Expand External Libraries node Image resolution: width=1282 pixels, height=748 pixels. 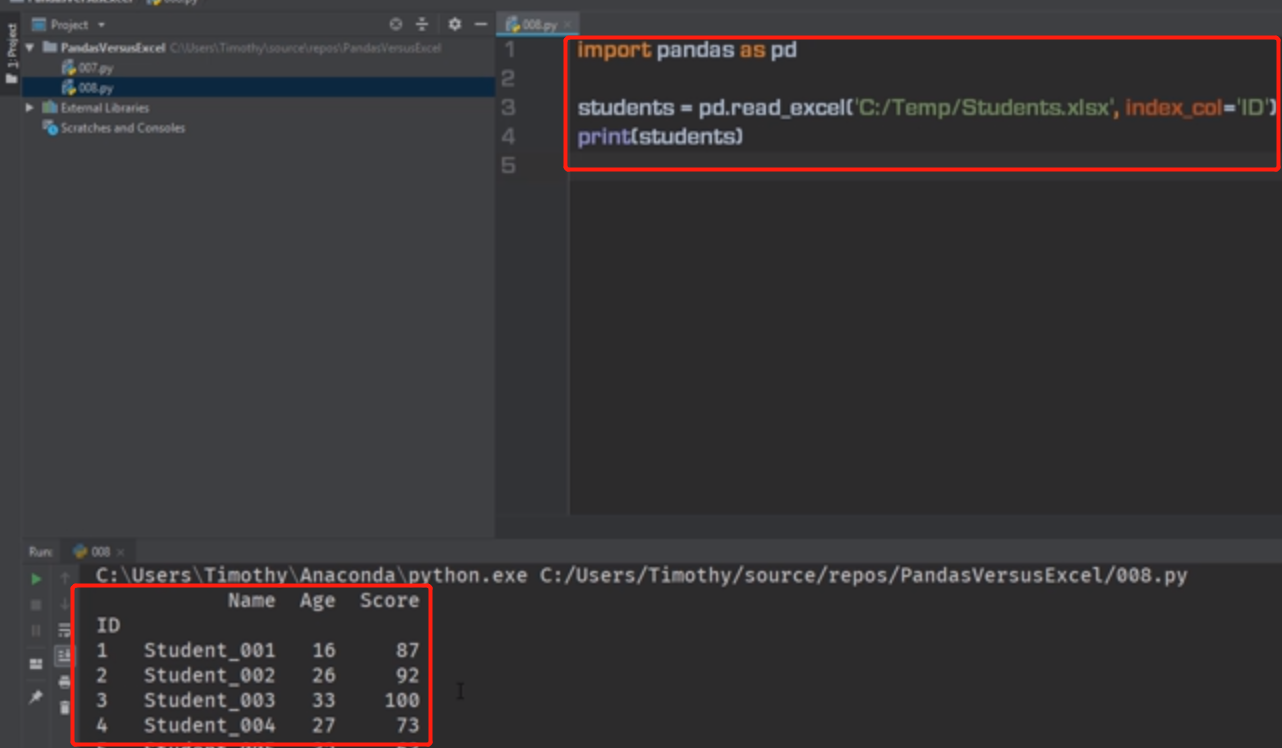[30, 107]
